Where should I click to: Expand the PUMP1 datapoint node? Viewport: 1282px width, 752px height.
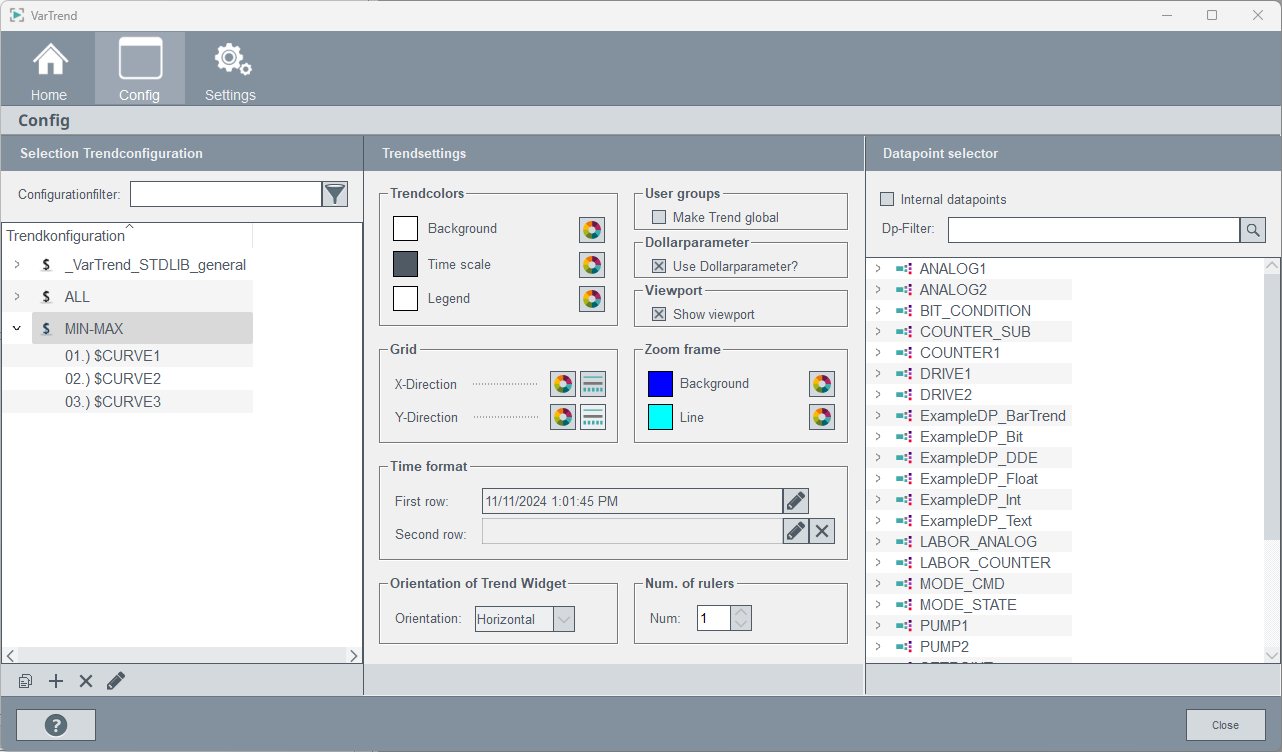click(877, 626)
